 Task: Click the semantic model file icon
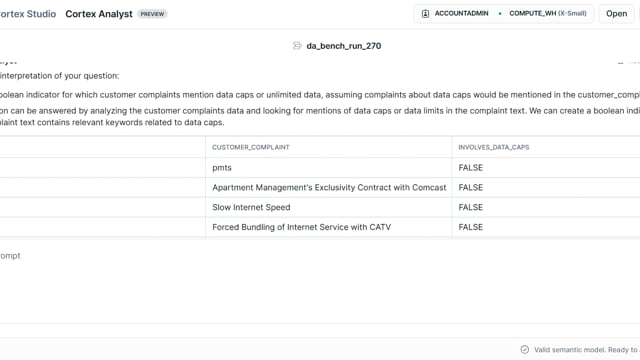[297, 46]
